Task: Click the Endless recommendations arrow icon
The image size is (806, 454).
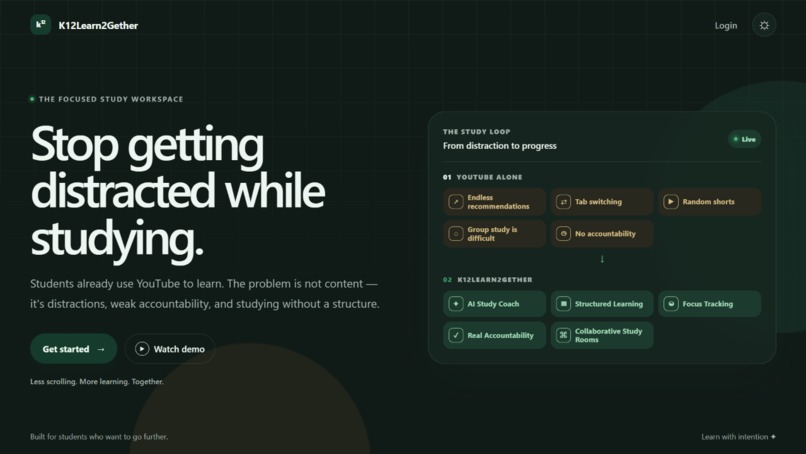Action: tap(456, 202)
